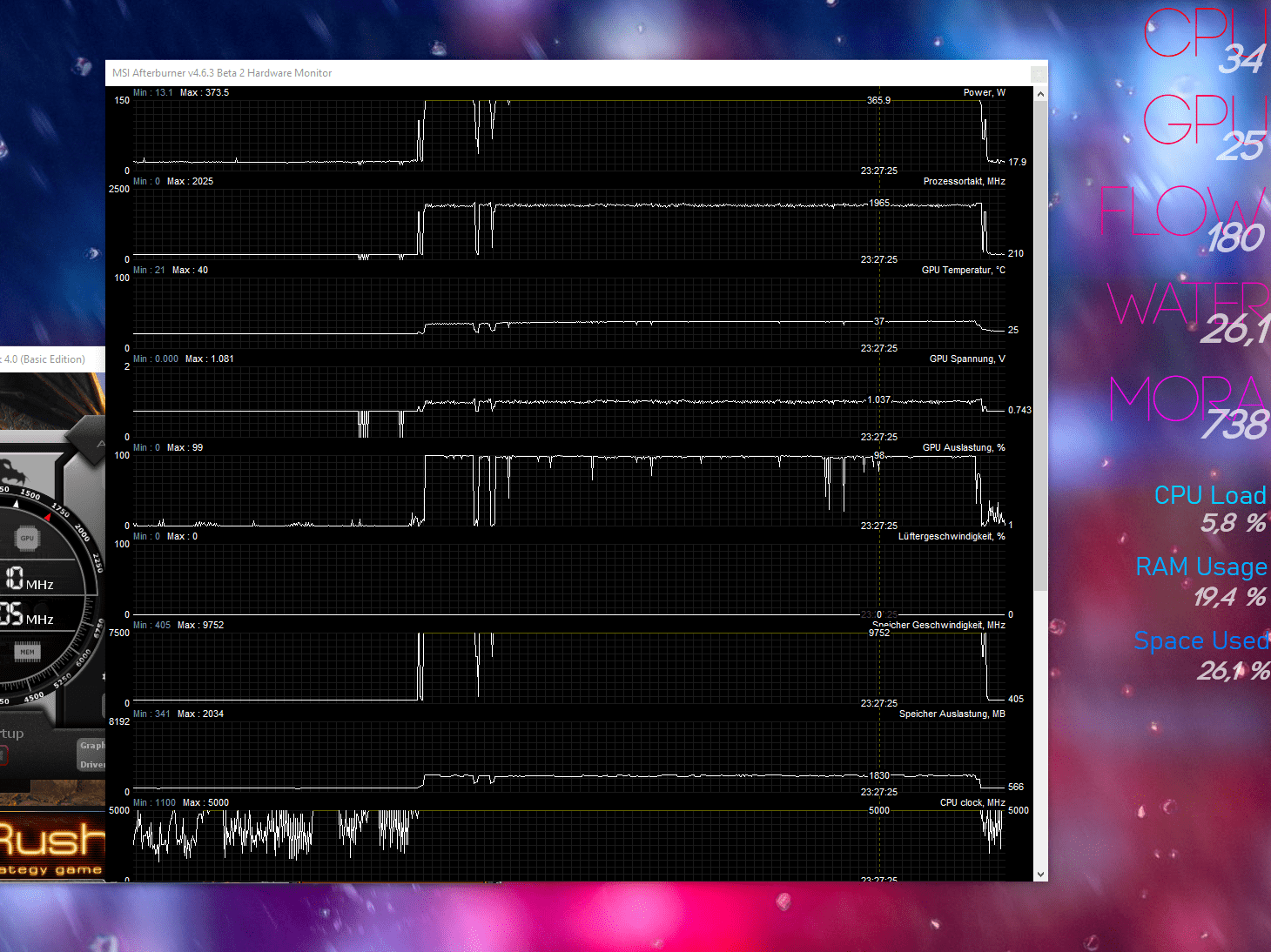Click the 'Max : 40' temperature reading
Screen dimensions: 1271x952
(190, 270)
